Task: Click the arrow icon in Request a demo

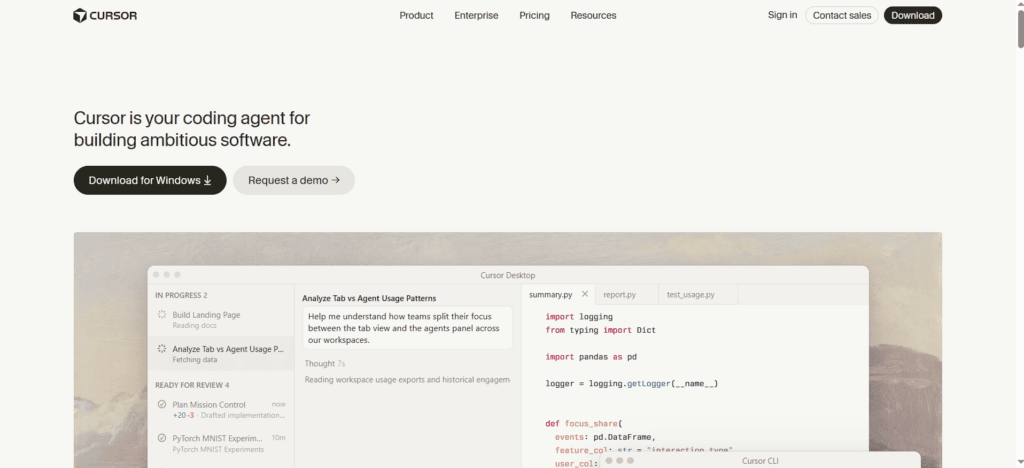Action: 336,180
